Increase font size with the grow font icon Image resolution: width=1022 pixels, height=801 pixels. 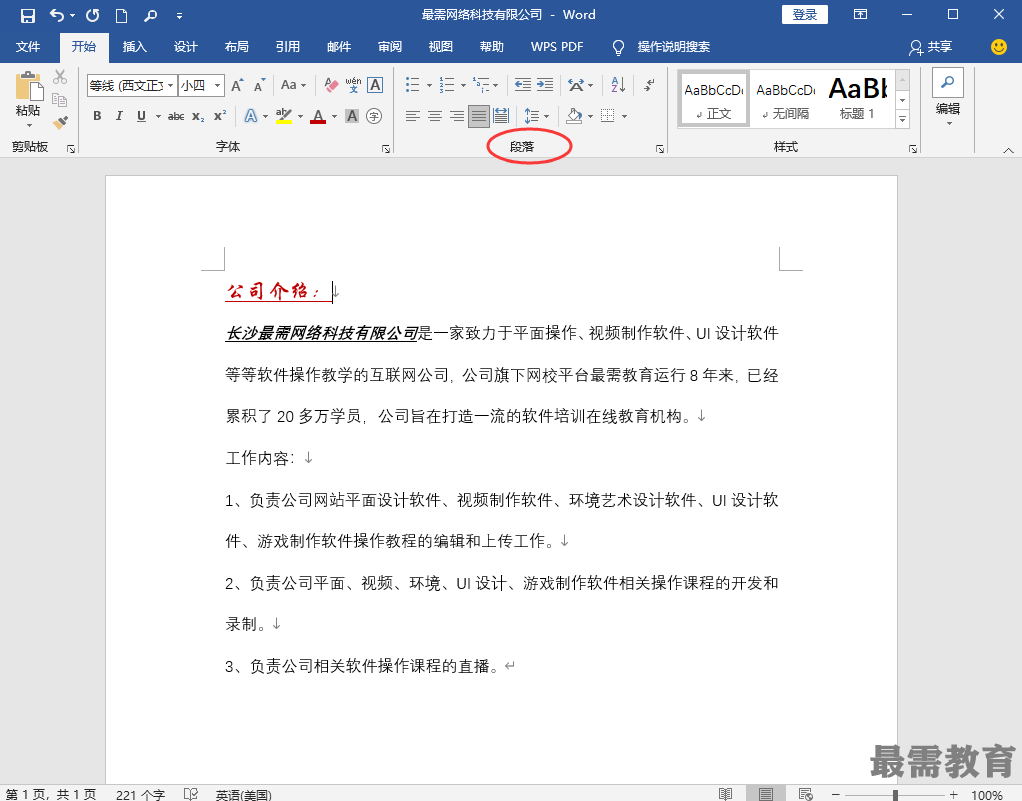pyautogui.click(x=237, y=85)
